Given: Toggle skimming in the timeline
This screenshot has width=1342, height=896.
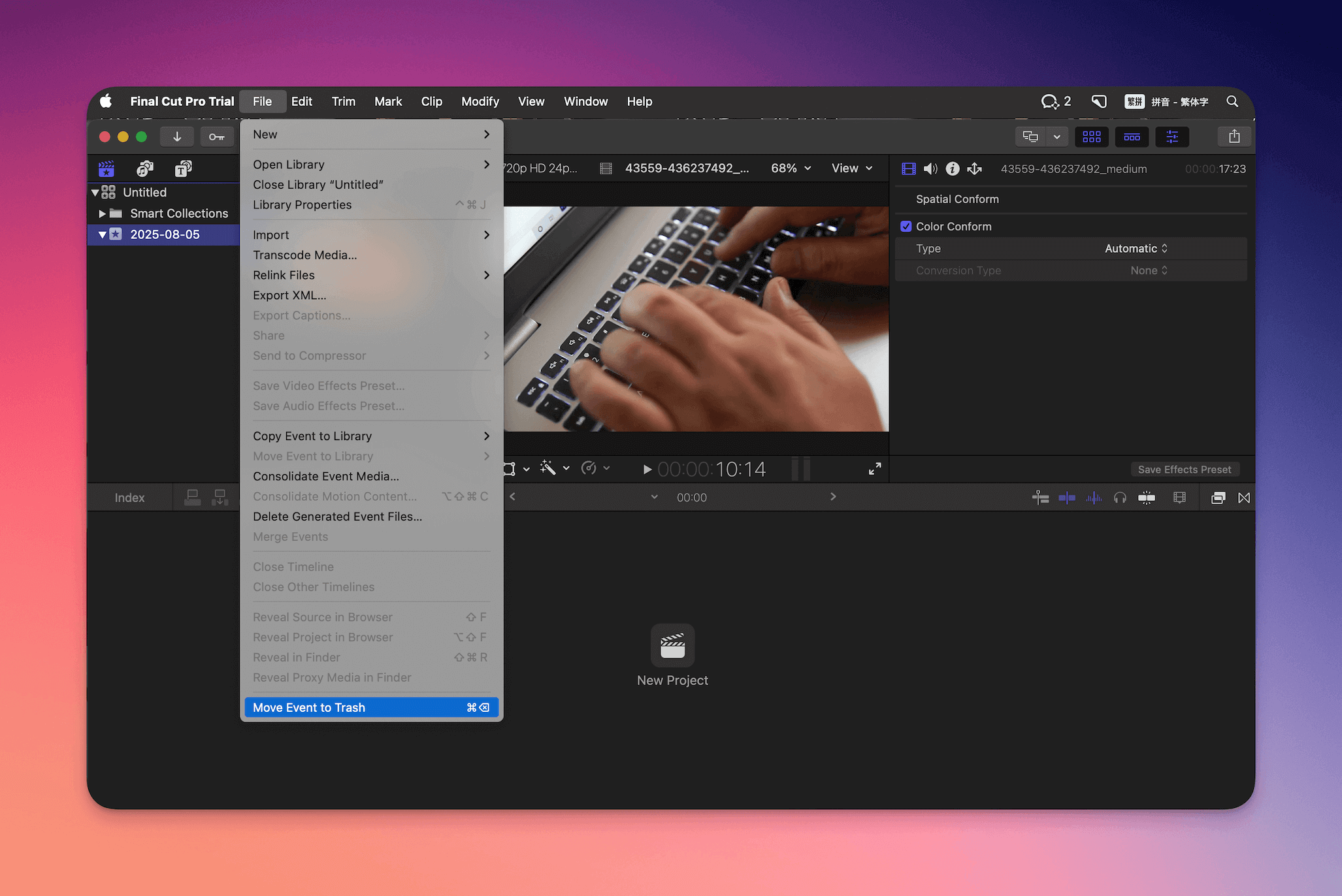Looking at the screenshot, I should point(1067,498).
